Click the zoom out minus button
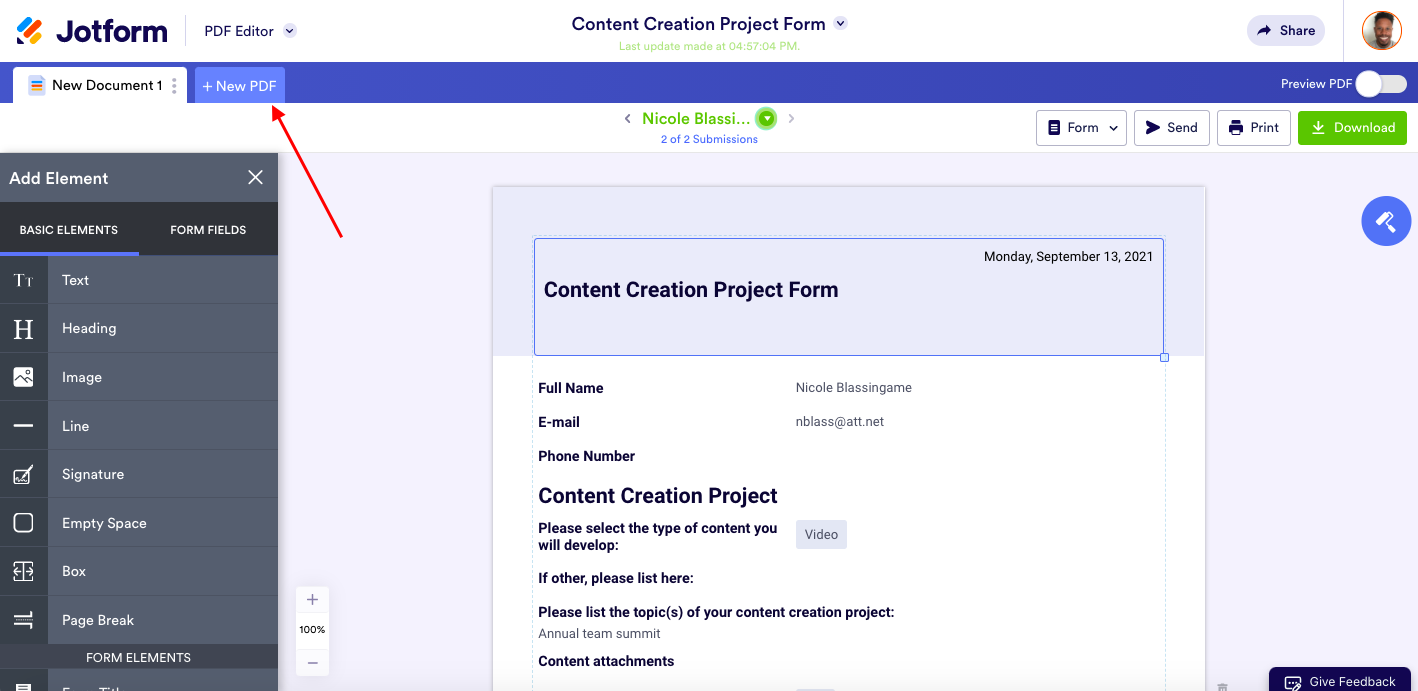The height and width of the screenshot is (691, 1418). click(x=312, y=662)
